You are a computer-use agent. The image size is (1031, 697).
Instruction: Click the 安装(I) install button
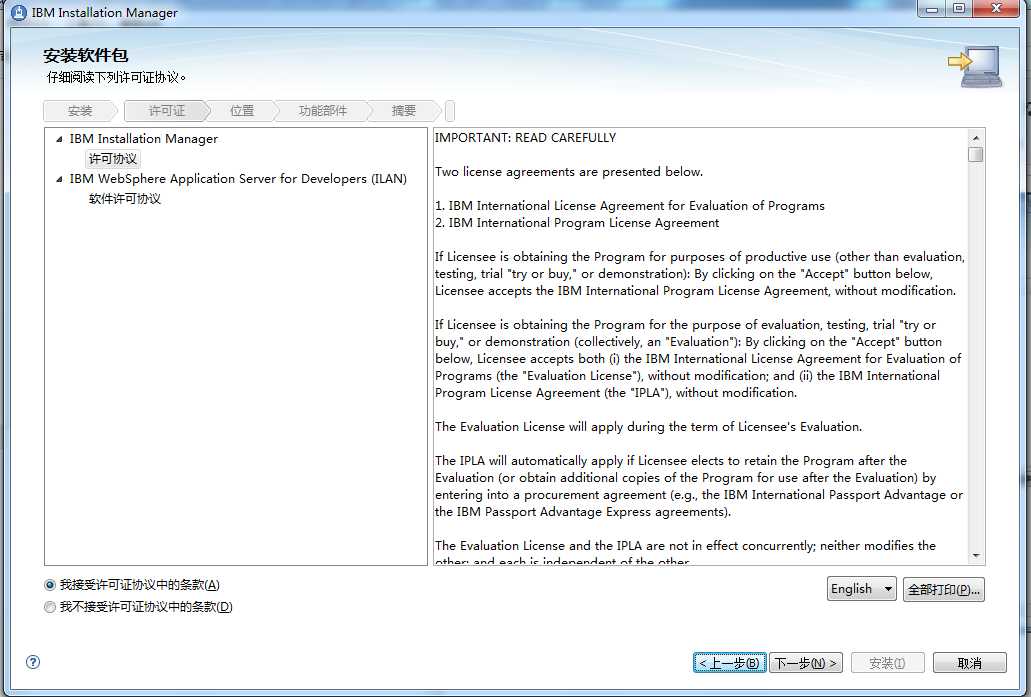(888, 663)
